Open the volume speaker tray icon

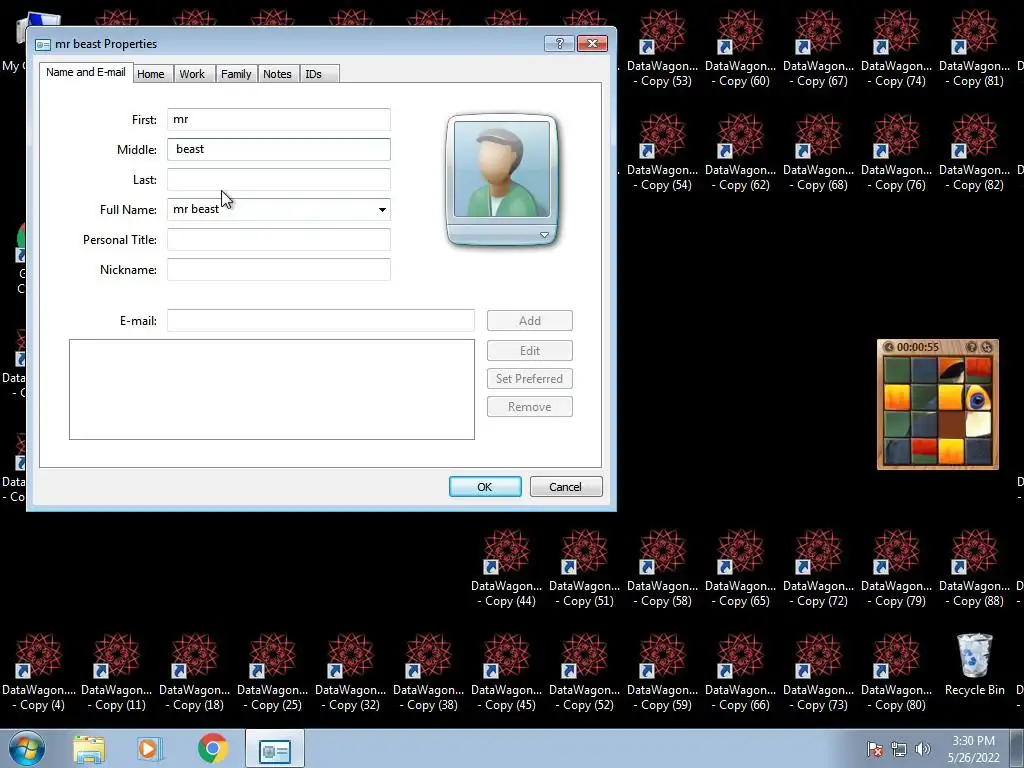click(923, 749)
